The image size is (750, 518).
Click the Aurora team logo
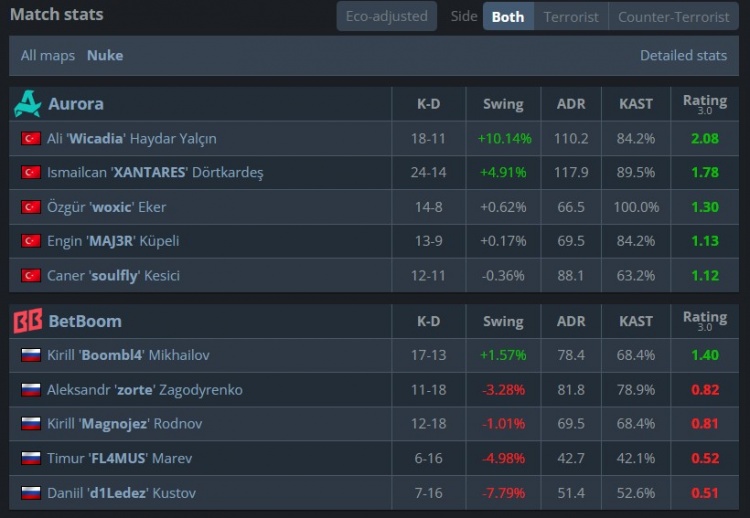point(27,104)
